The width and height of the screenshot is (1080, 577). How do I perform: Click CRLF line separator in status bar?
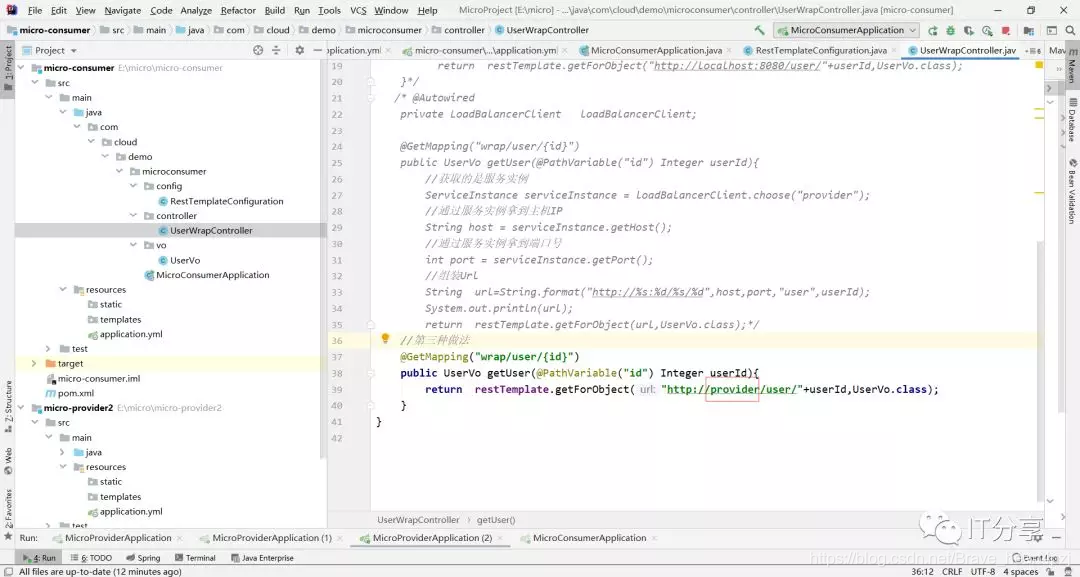[952, 571]
